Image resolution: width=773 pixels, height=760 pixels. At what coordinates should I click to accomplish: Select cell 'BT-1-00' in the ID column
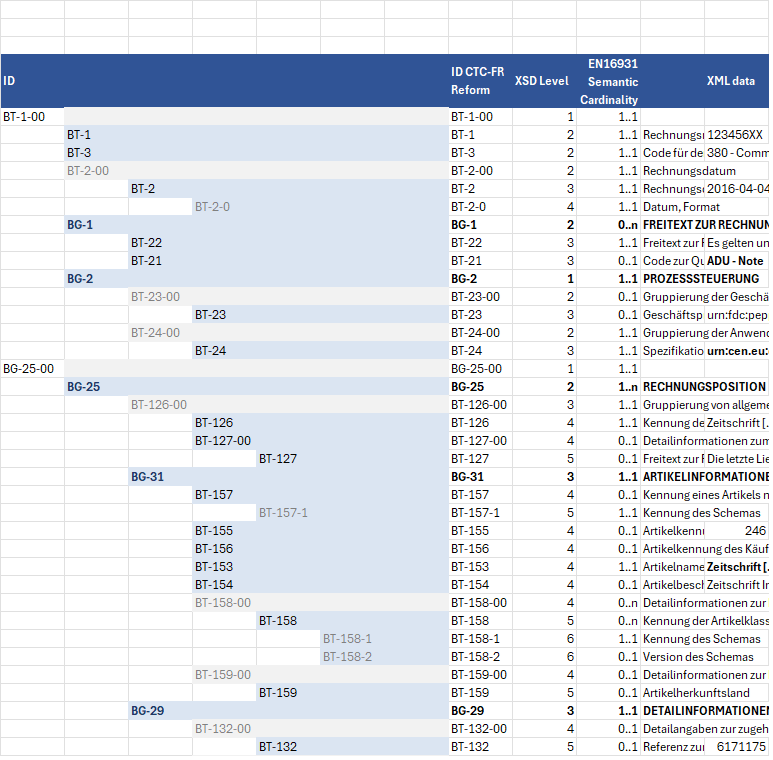[x=33, y=117]
